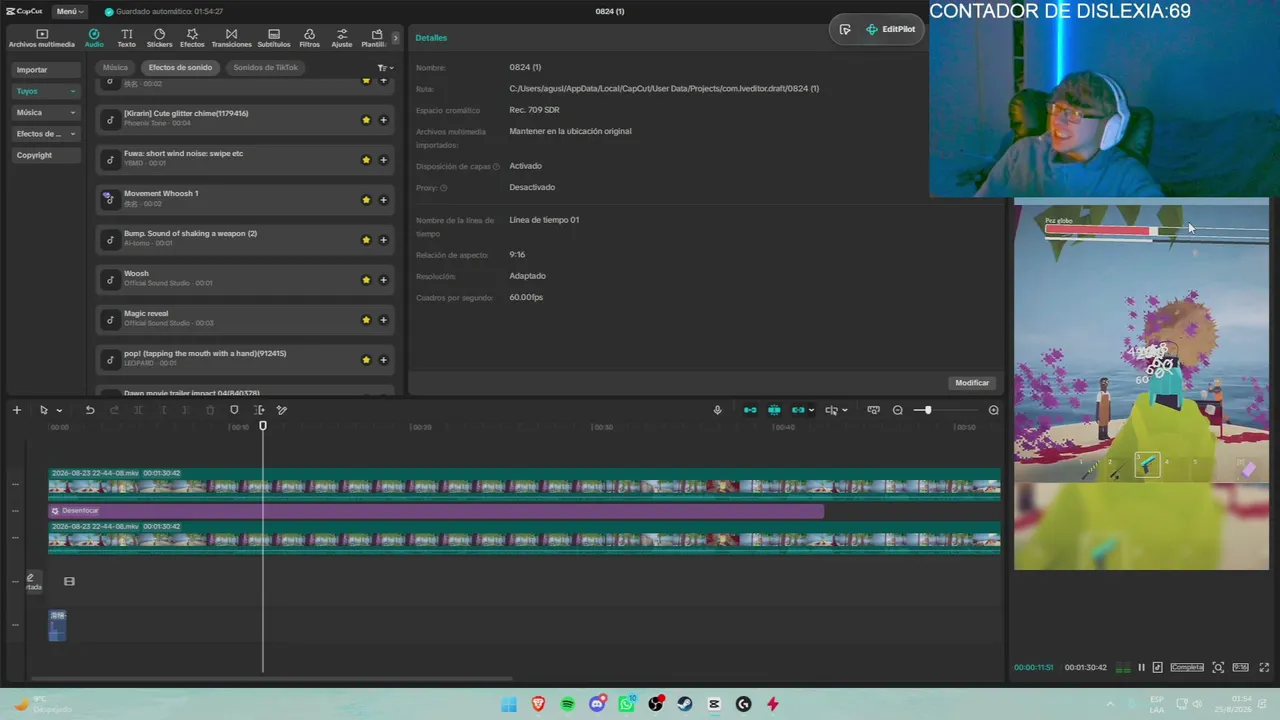The image size is (1280, 720).
Task: Toggle favorite star for Bump weapon sound
Action: click(x=366, y=240)
